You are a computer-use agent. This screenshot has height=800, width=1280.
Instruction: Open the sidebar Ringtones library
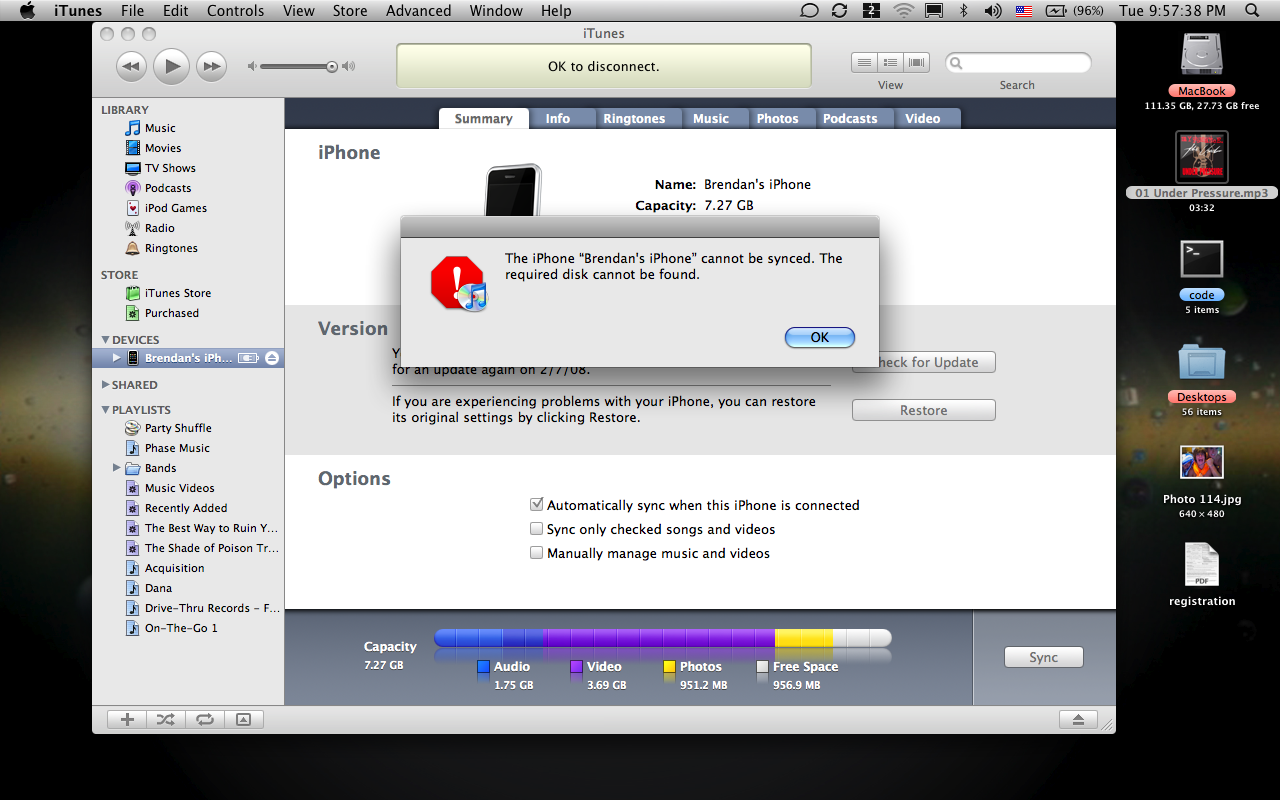pos(161,248)
